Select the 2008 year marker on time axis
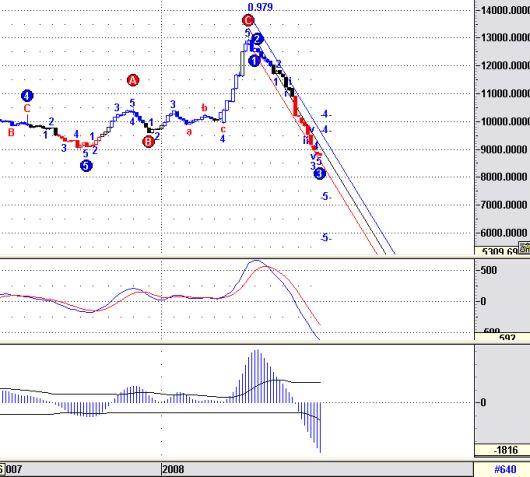Viewport: 530px width, 477px height. tap(173, 469)
